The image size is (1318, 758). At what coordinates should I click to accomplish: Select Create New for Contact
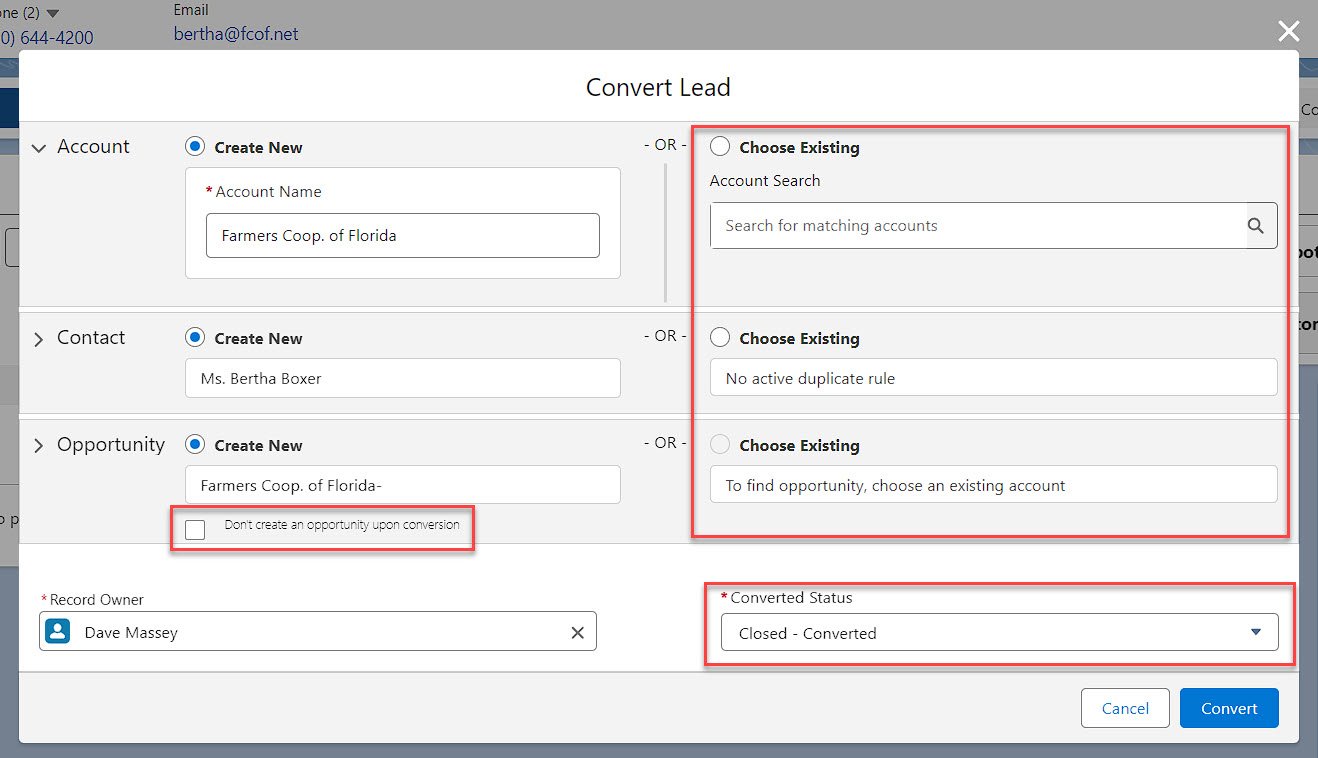(x=195, y=338)
